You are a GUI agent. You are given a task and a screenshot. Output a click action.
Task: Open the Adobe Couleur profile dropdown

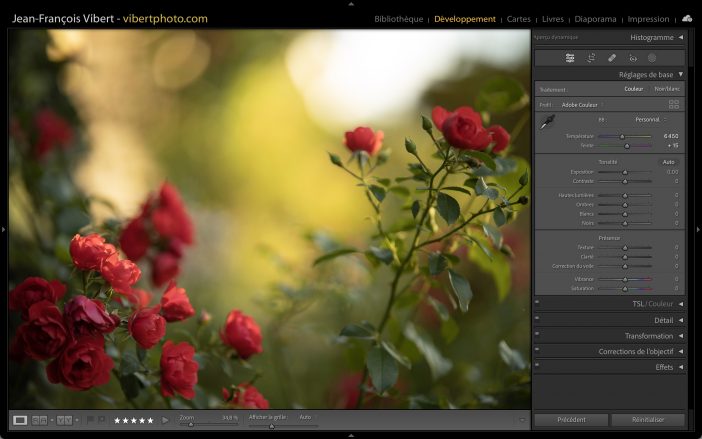coord(582,104)
